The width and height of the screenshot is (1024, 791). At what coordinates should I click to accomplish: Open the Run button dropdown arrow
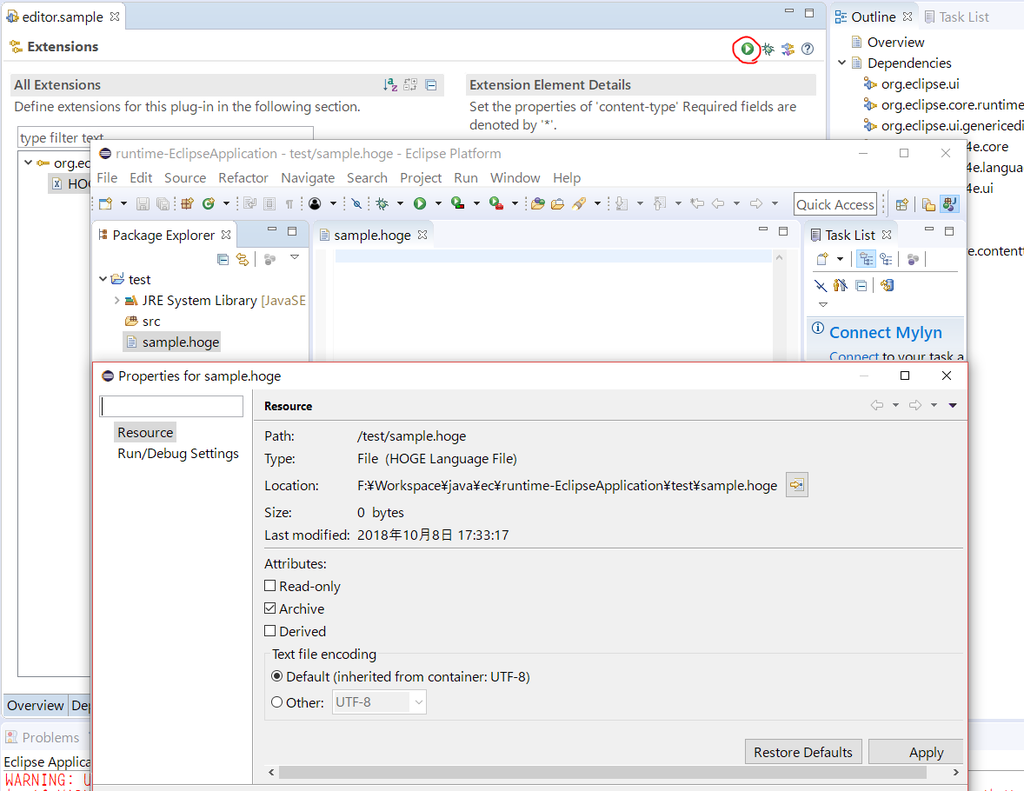[438, 204]
